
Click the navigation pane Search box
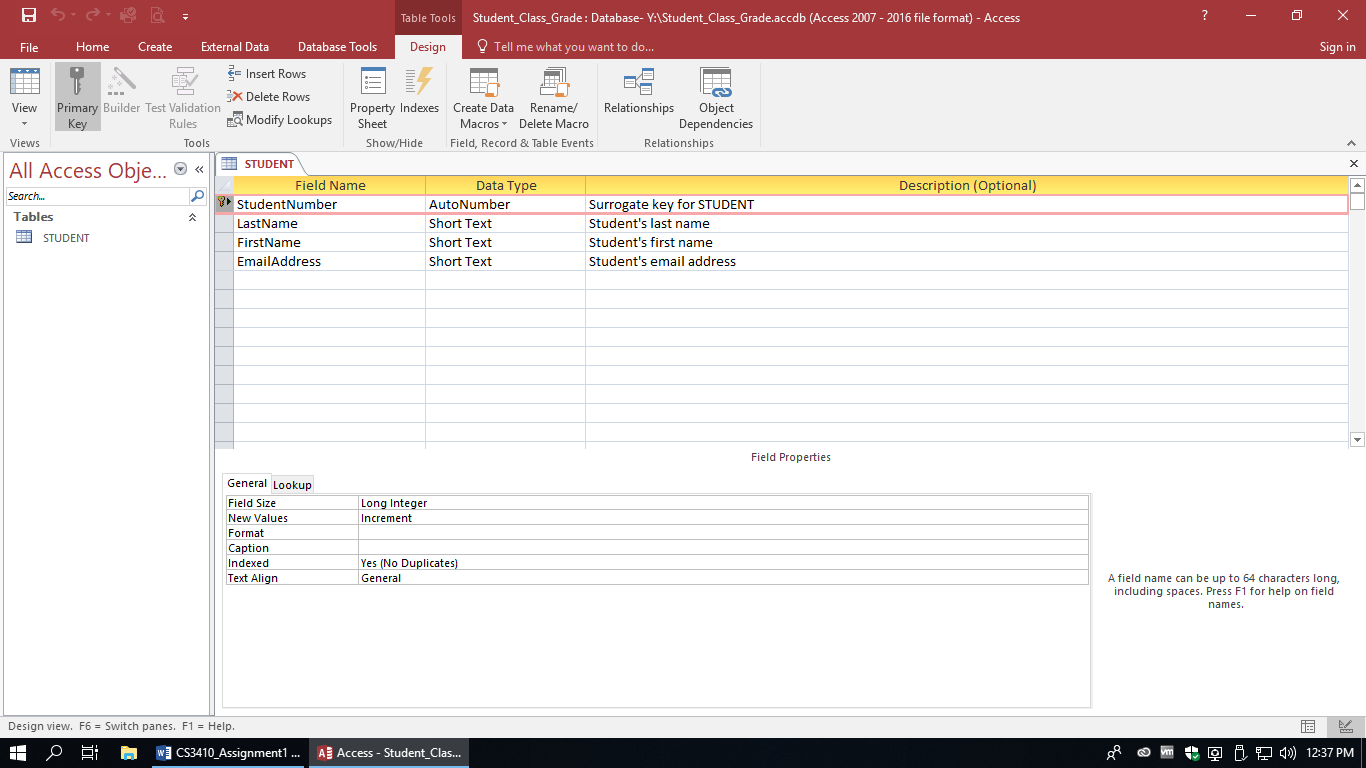97,196
